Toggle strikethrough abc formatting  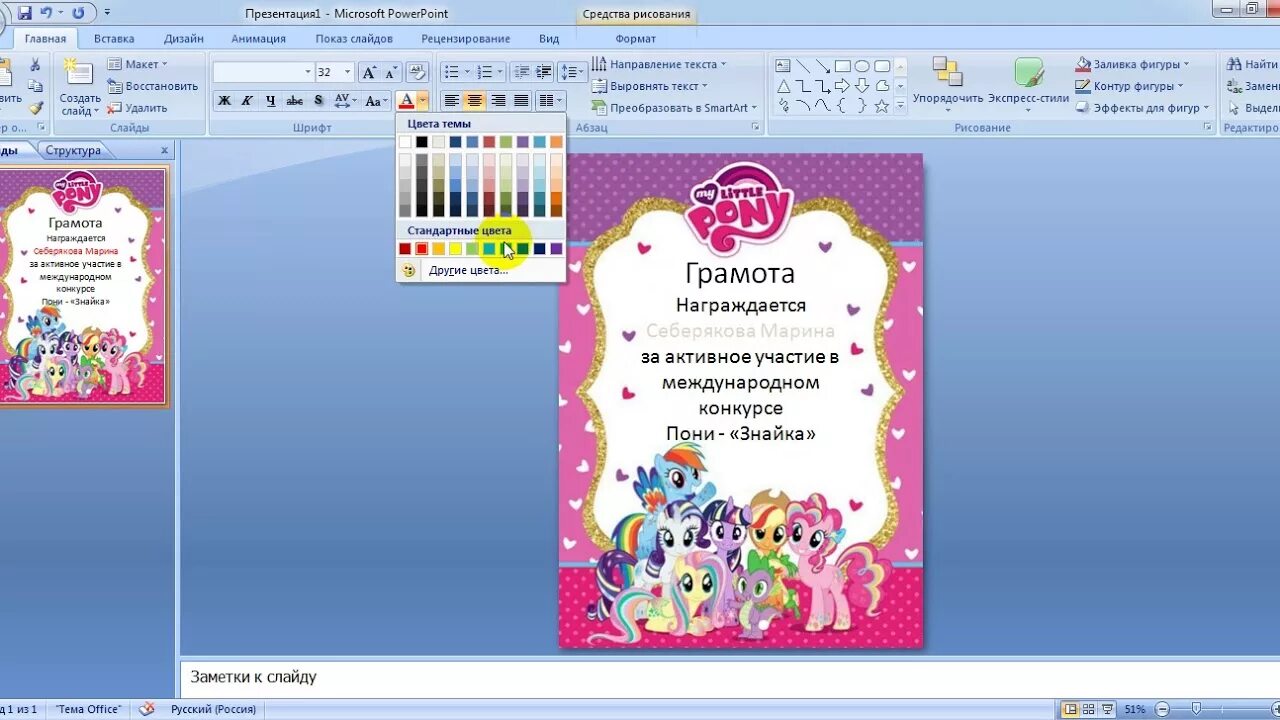click(294, 101)
